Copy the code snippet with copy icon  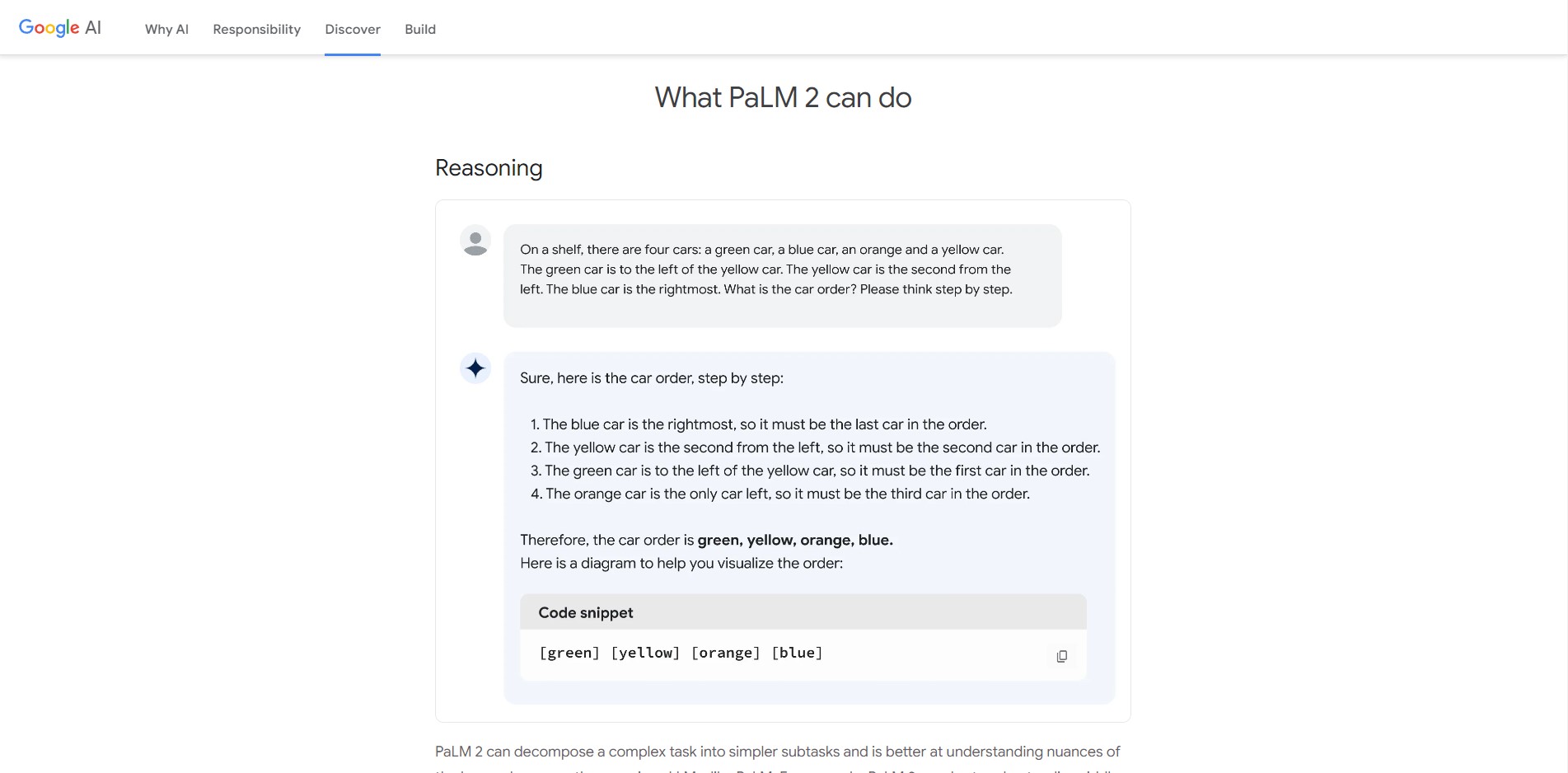click(x=1061, y=656)
